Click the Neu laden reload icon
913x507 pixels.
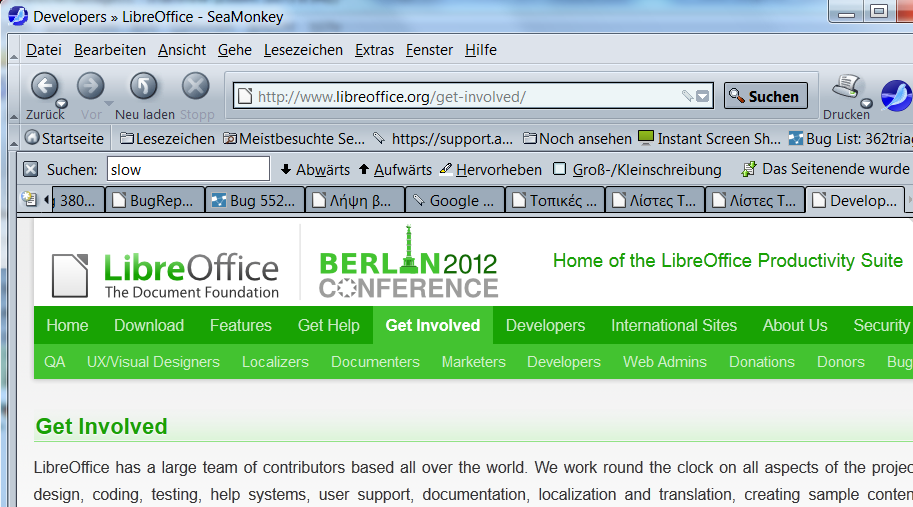[144, 87]
